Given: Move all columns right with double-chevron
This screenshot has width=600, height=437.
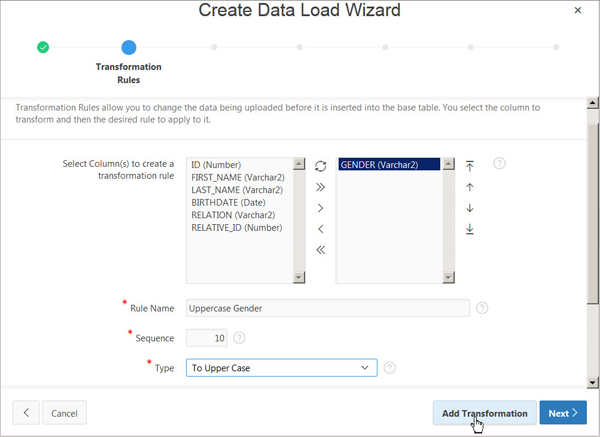Looking at the screenshot, I should point(320,187).
